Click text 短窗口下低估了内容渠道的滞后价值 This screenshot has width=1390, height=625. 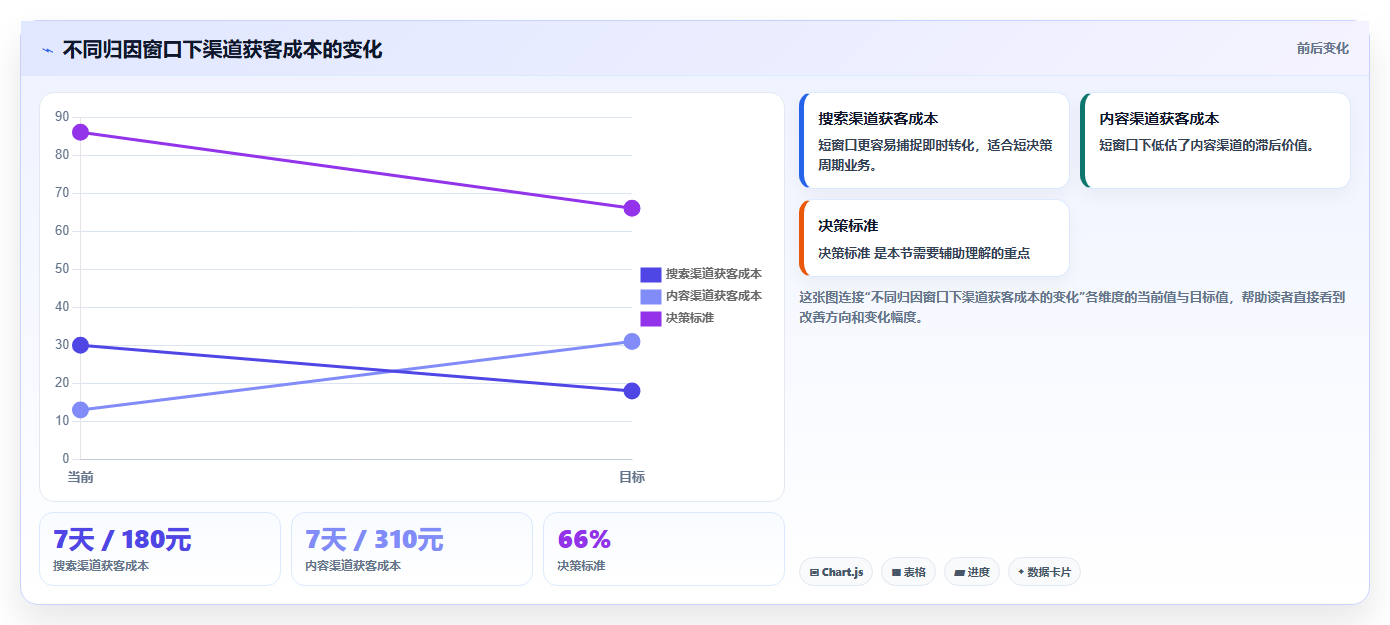pos(1206,145)
